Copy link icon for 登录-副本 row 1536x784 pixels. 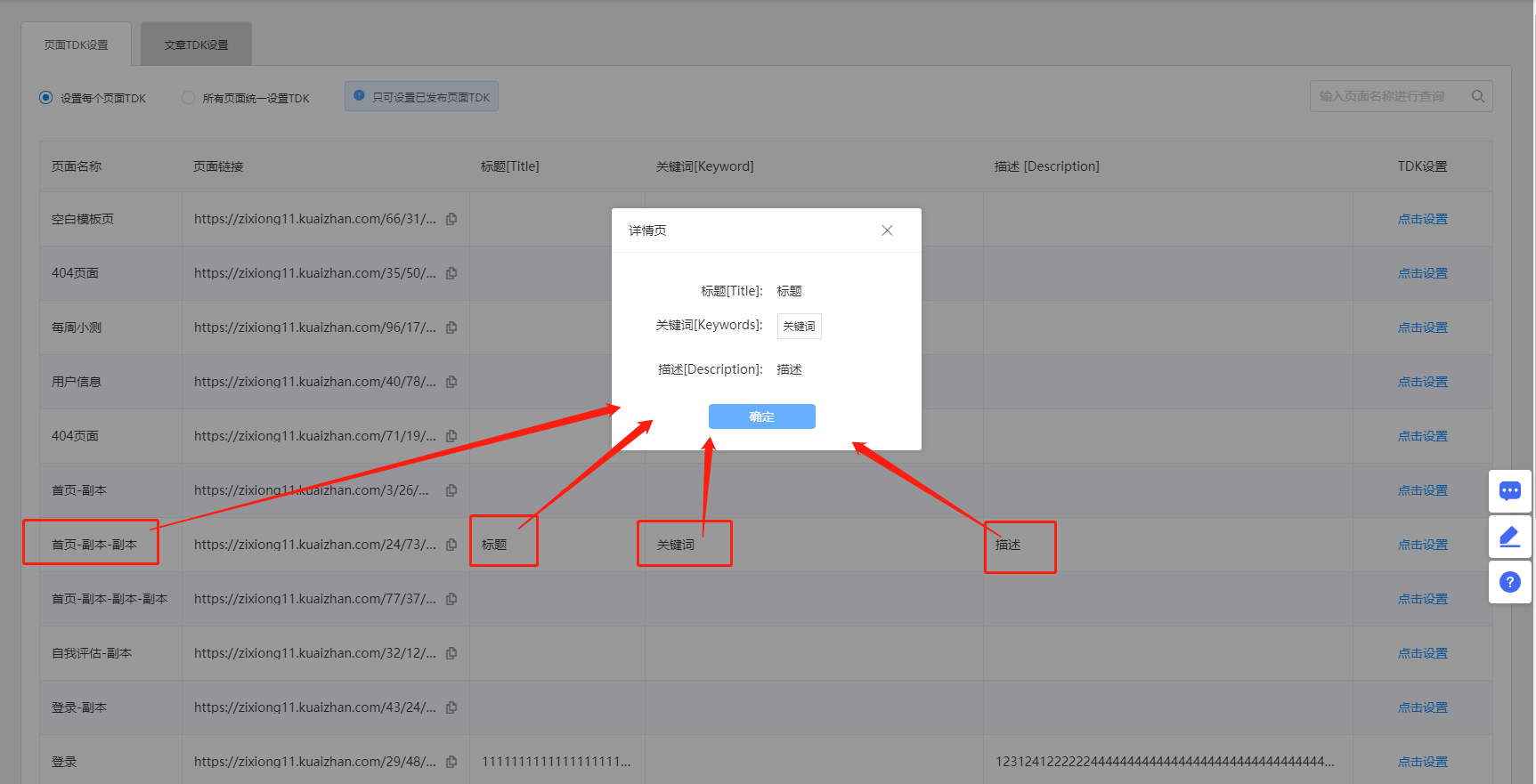tap(451, 707)
